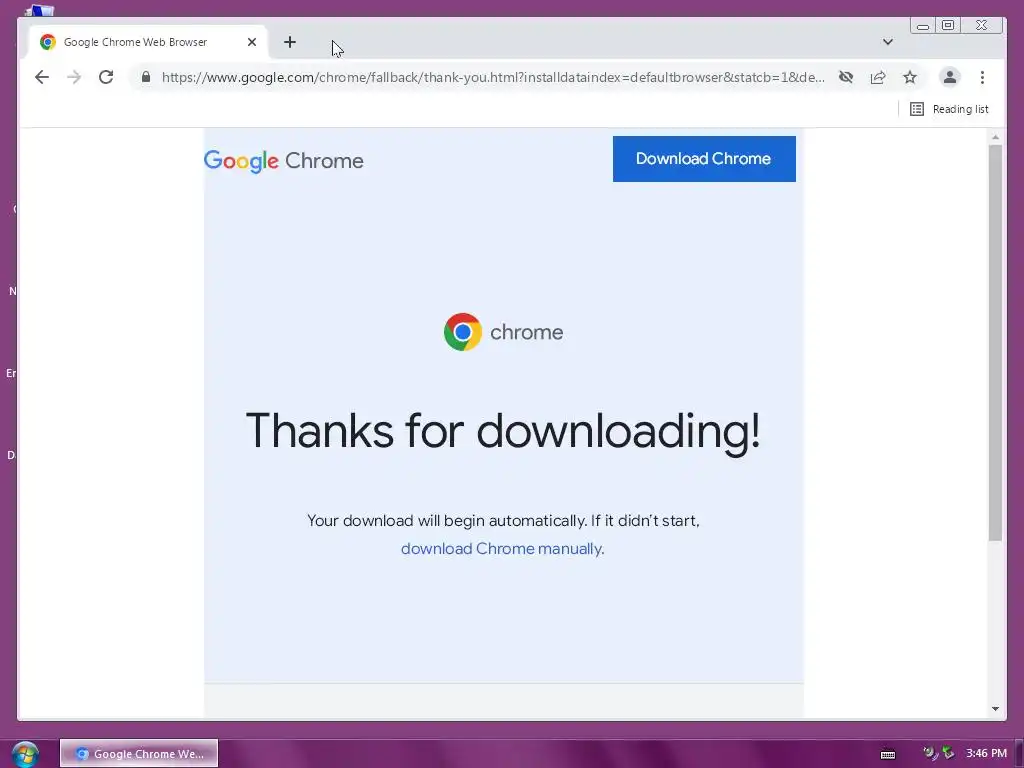Click the scrollbar up arrow

[x=995, y=137]
